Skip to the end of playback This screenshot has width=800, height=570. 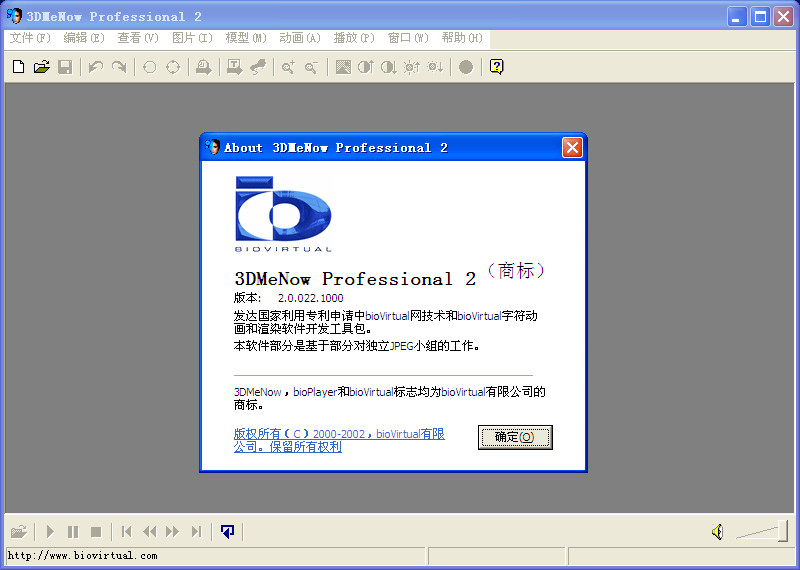[x=196, y=532]
